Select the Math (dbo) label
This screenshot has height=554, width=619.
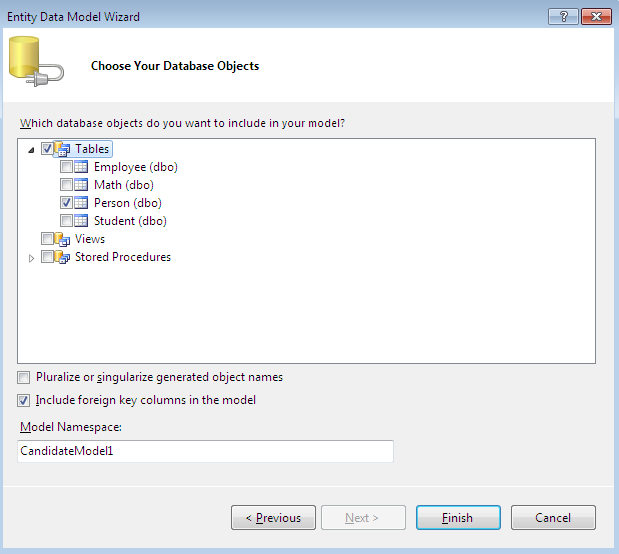[x=124, y=185]
